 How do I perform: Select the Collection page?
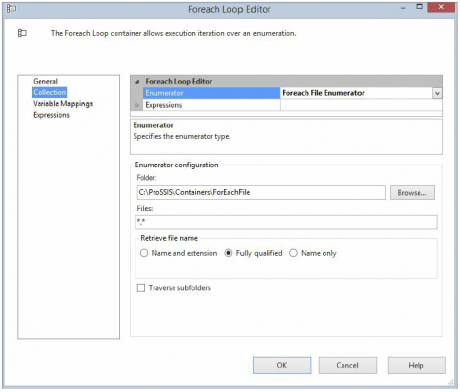(50, 92)
